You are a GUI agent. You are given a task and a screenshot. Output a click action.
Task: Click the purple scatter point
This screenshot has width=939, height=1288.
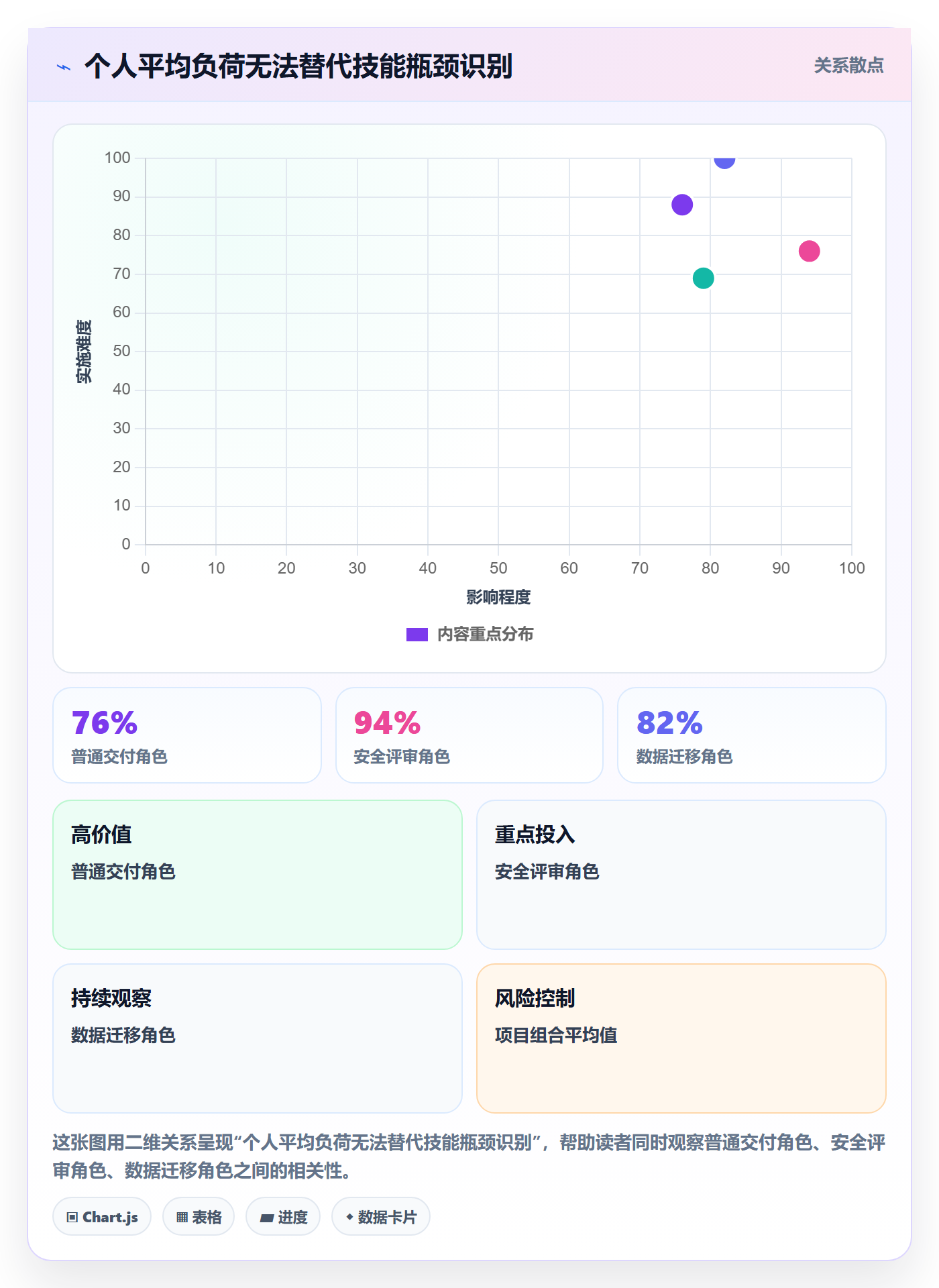point(682,205)
